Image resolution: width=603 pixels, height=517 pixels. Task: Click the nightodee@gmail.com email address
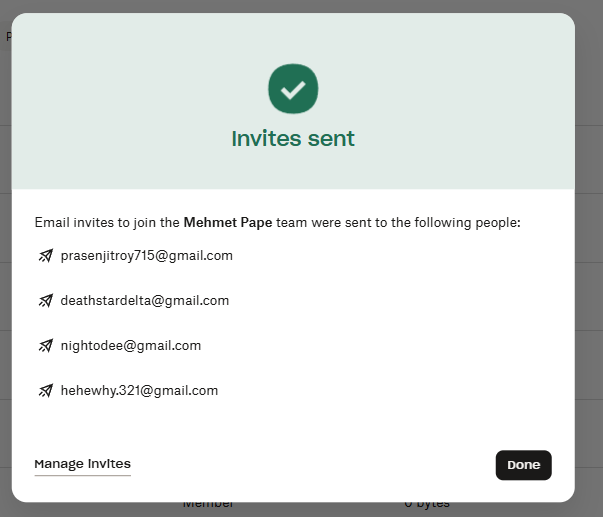tap(130, 346)
